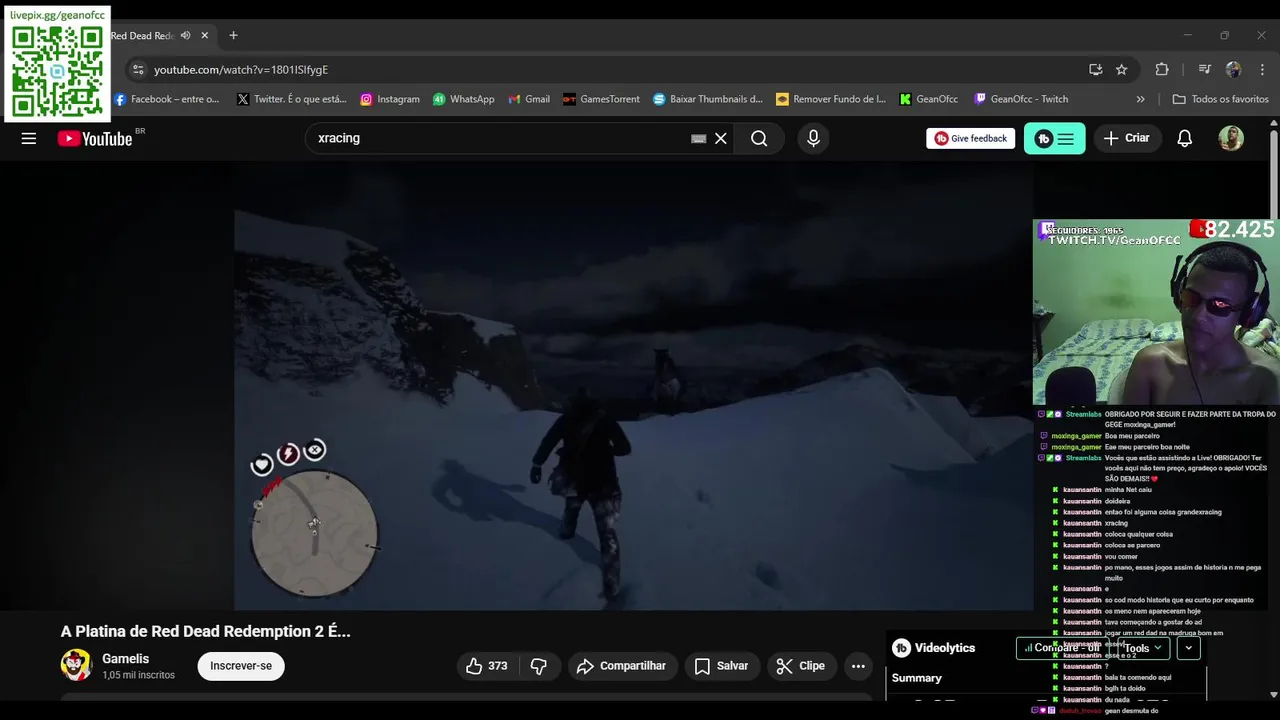The image size is (1280, 720).
Task: Open the on-screen keyboard in search box
Action: 699,138
